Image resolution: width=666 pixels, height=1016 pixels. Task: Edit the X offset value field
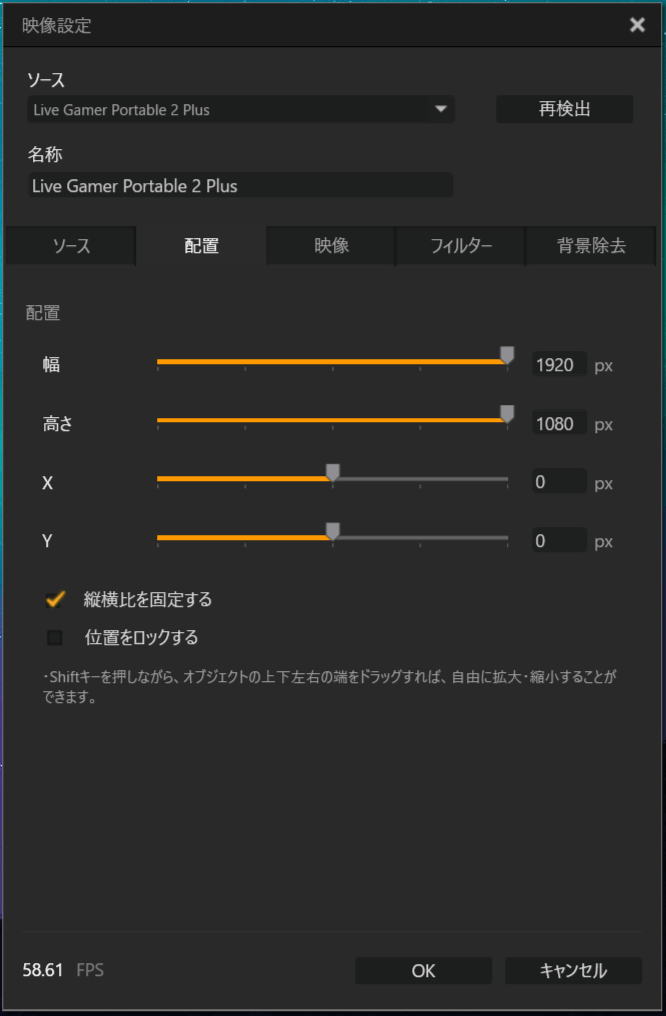559,483
